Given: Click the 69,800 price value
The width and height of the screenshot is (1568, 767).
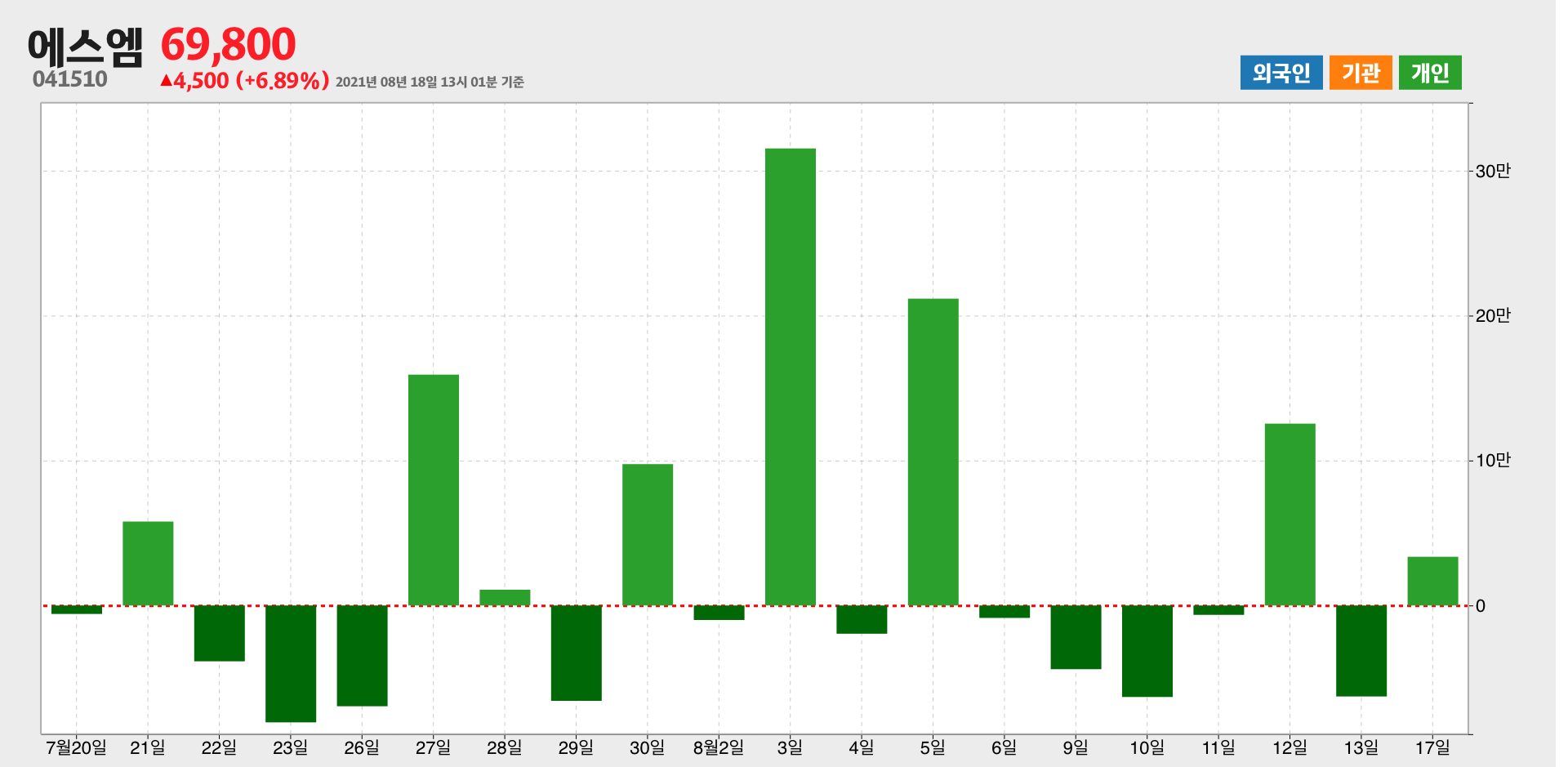Looking at the screenshot, I should (x=228, y=44).
